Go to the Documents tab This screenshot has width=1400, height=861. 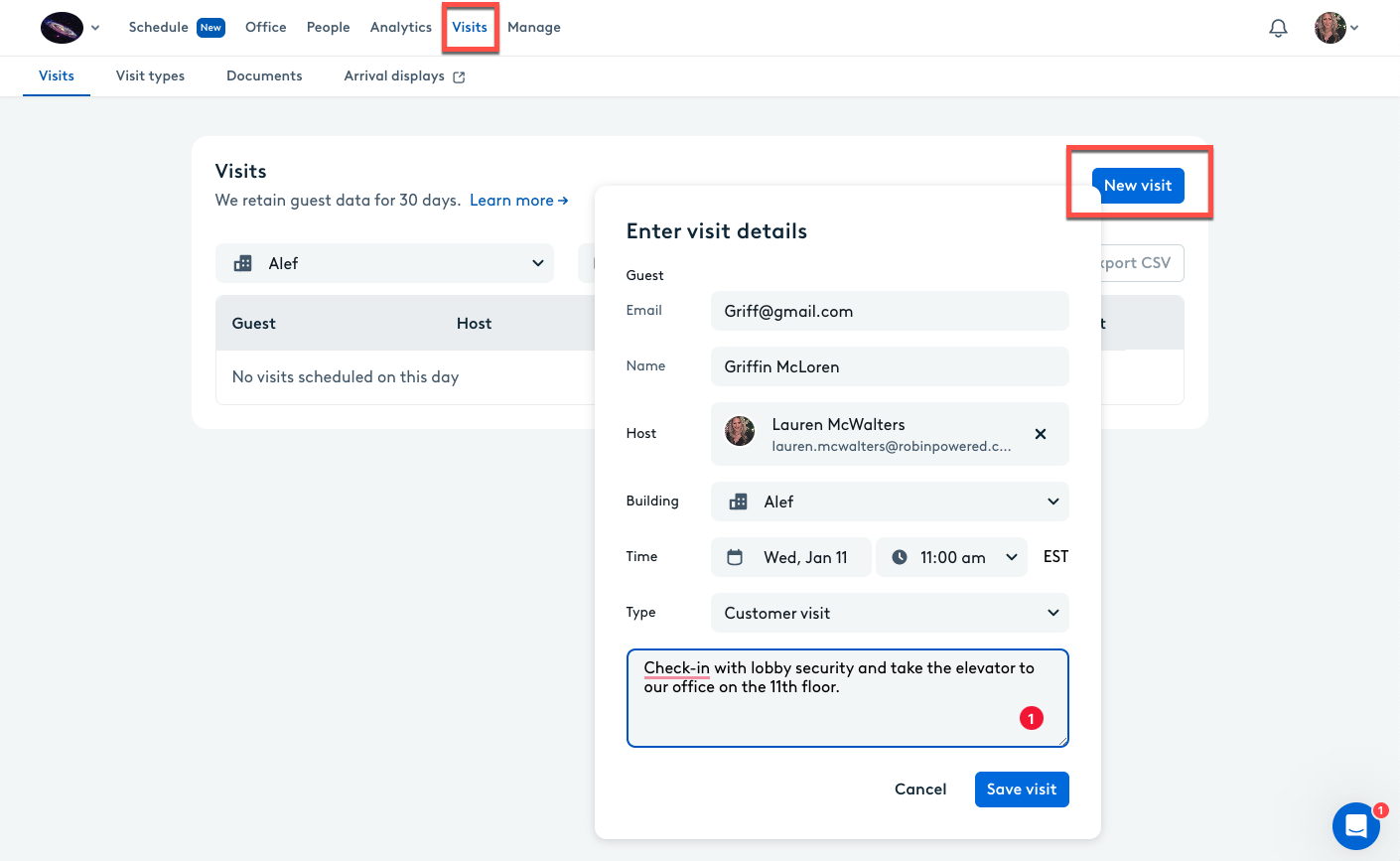(264, 76)
